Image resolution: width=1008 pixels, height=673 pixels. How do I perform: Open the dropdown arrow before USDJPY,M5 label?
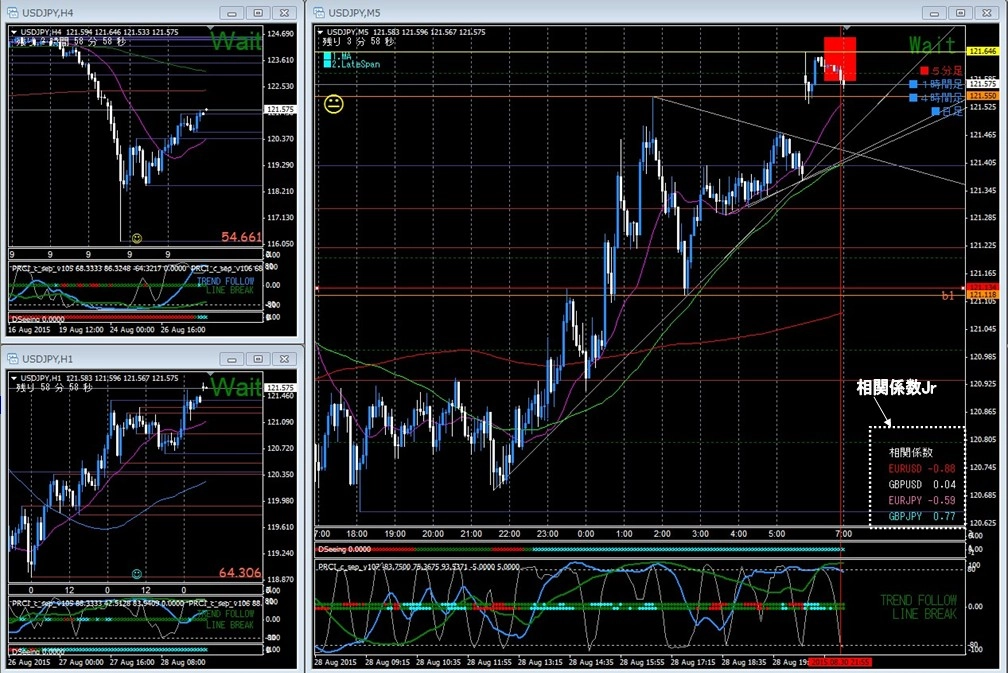[x=320, y=32]
